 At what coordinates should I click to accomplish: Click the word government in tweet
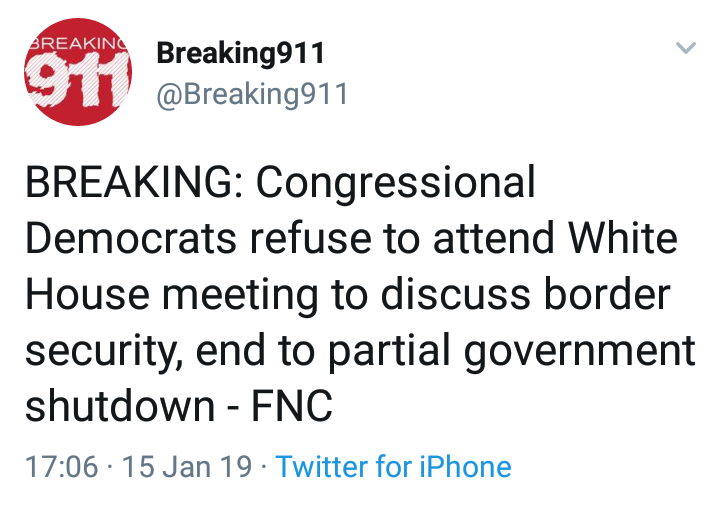[579, 352]
